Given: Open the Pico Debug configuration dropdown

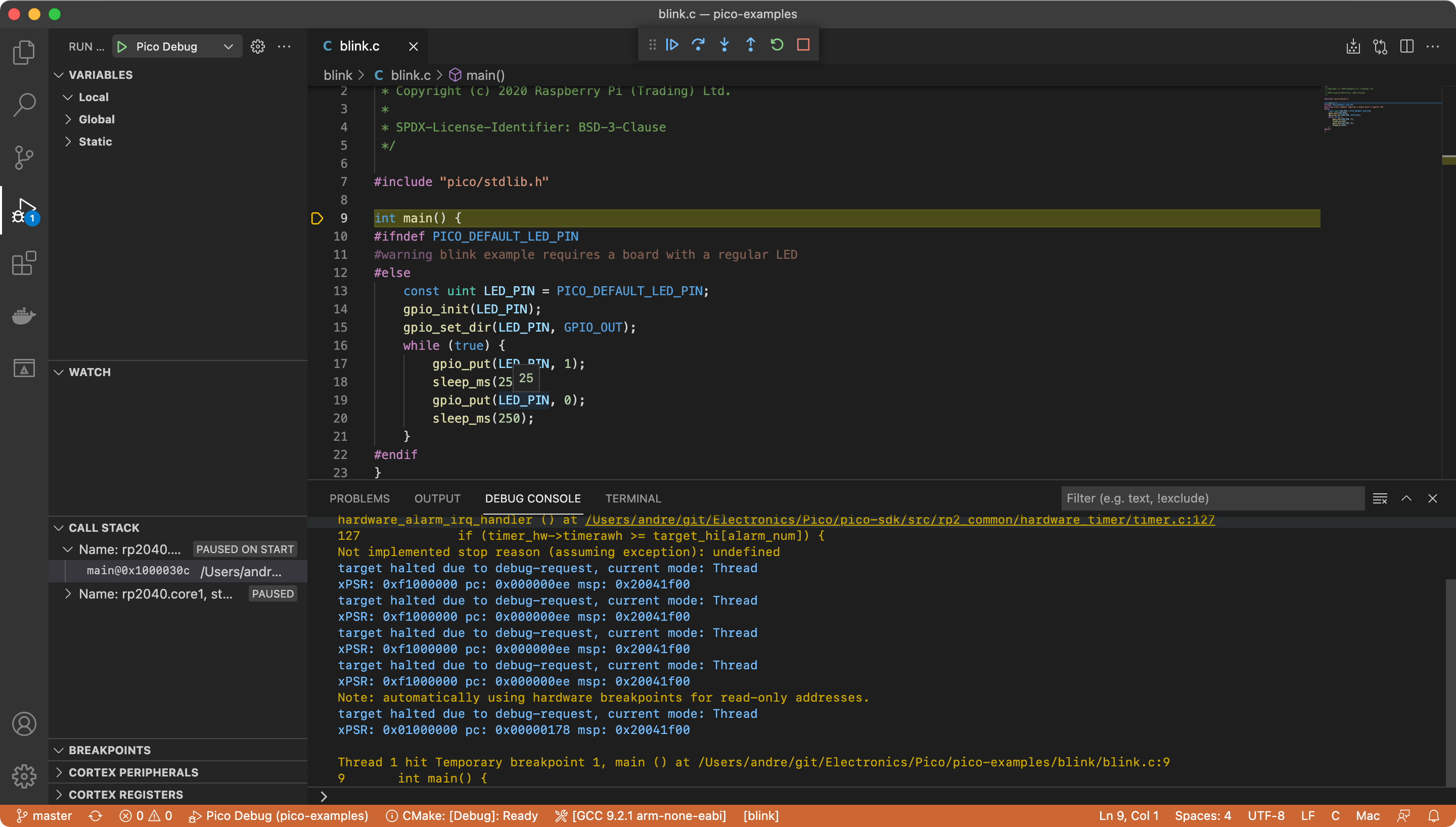Looking at the screenshot, I should [227, 47].
